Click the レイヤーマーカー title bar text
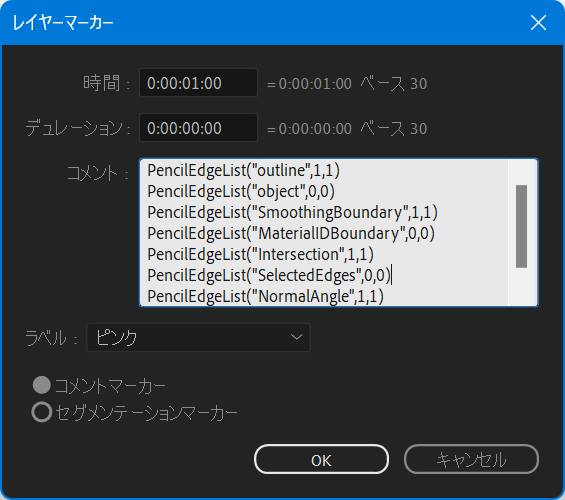The height and width of the screenshot is (500, 565). [63, 23]
